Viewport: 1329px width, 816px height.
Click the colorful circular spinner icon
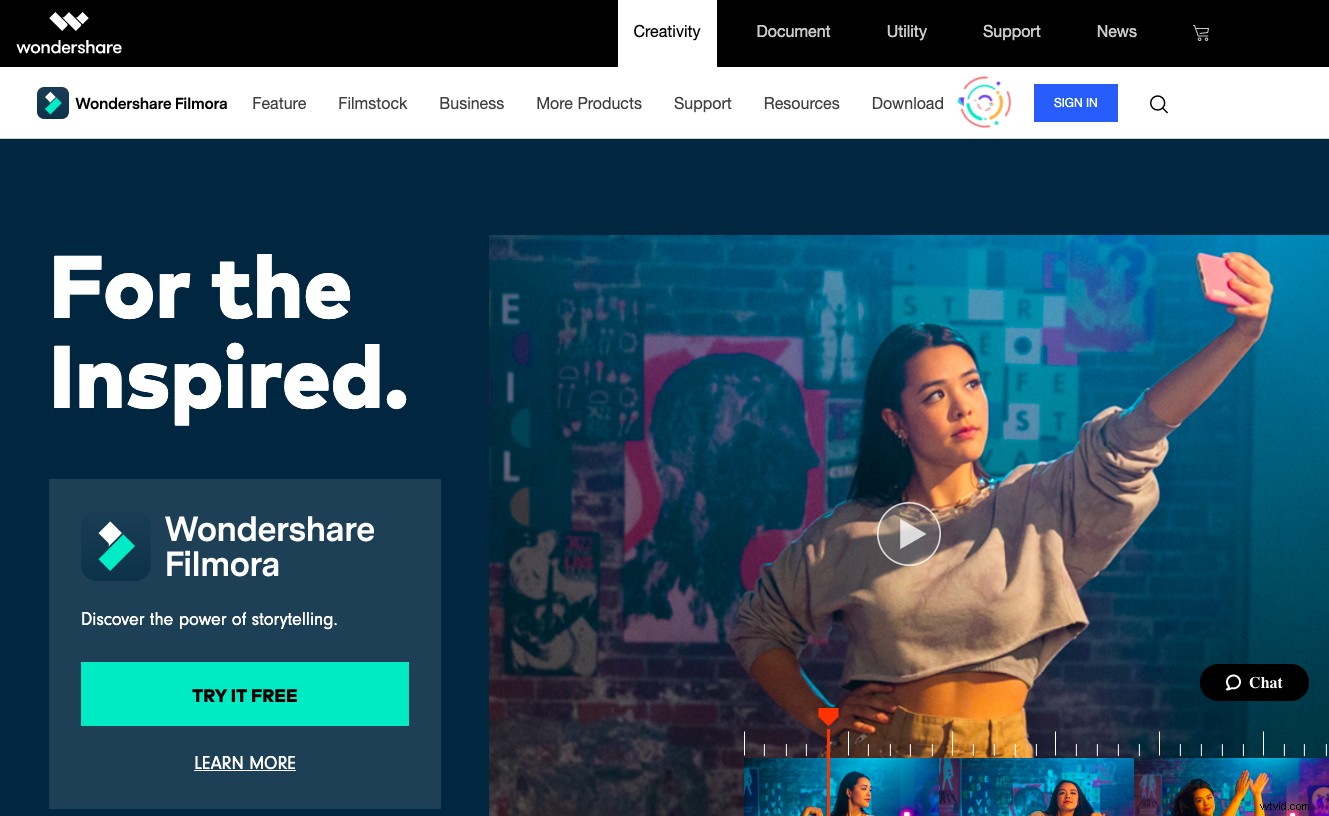tap(985, 103)
